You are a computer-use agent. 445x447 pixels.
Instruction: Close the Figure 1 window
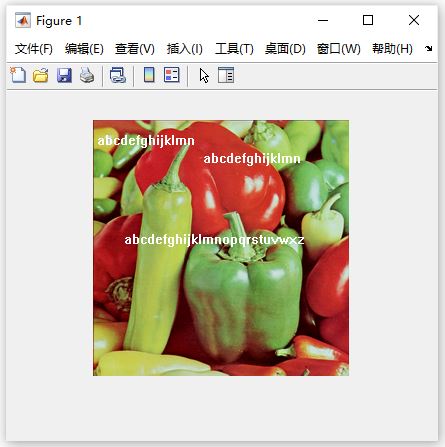pyautogui.click(x=414, y=20)
